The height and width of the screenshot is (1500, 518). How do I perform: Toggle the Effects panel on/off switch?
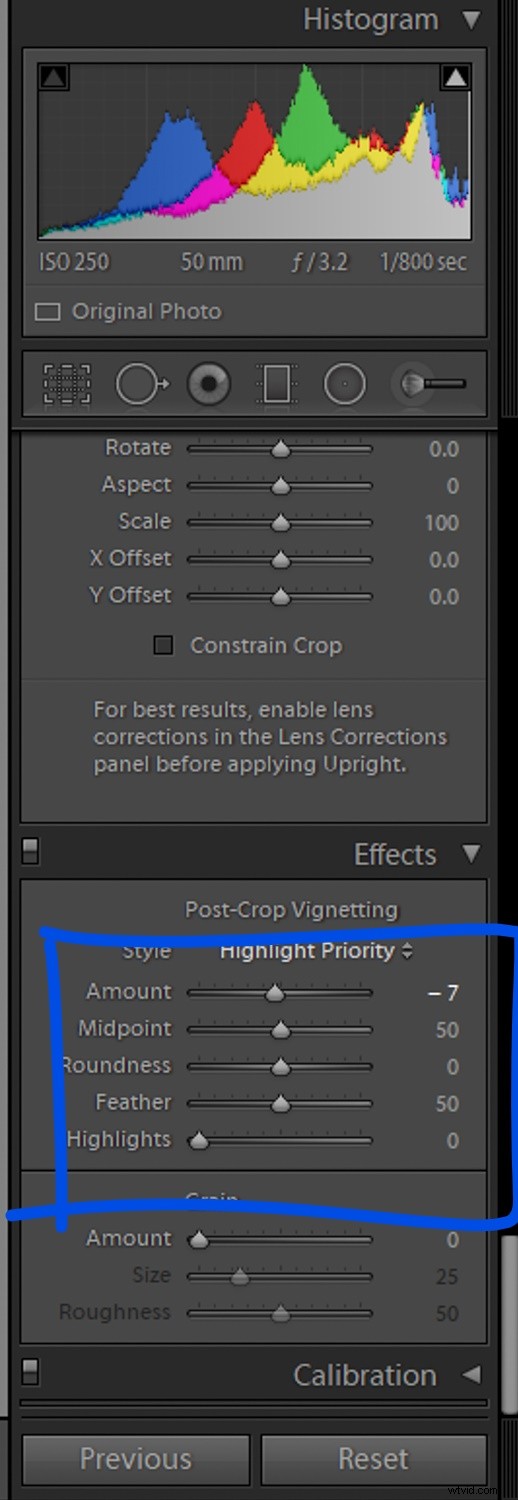30,851
